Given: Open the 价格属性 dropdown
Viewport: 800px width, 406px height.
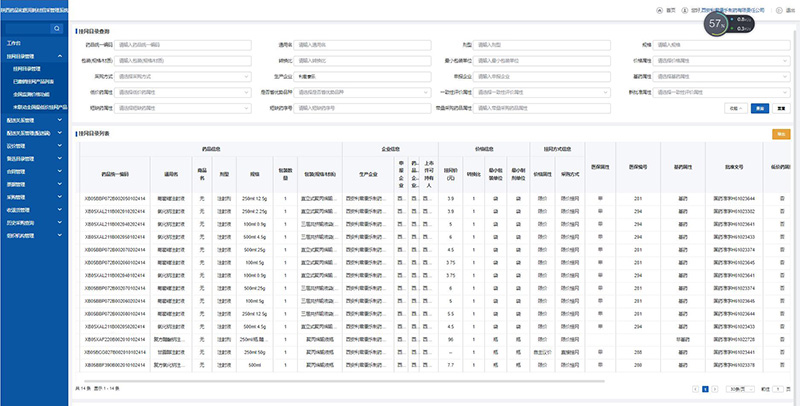Looking at the screenshot, I should (718, 60).
